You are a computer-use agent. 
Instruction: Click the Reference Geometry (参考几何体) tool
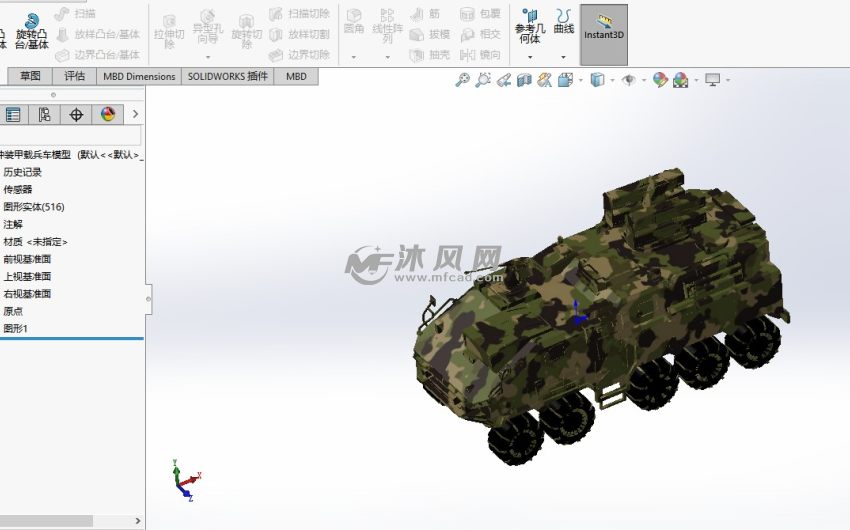click(x=530, y=27)
